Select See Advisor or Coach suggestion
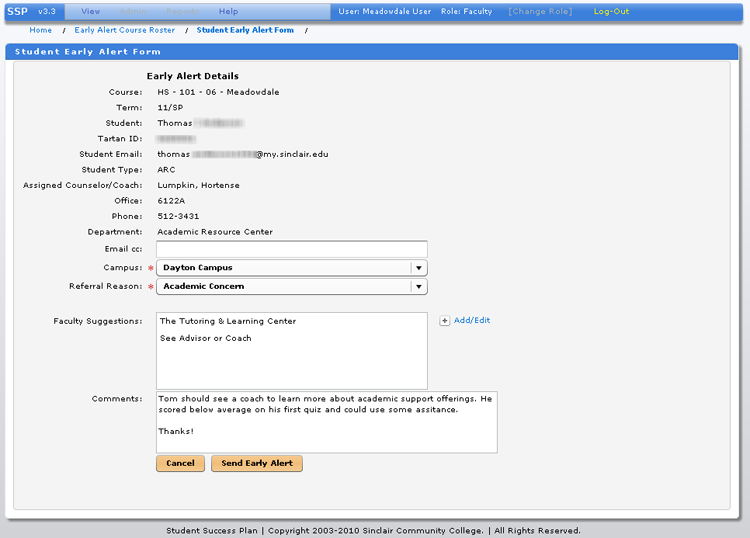The height and width of the screenshot is (538, 750). tap(205, 338)
